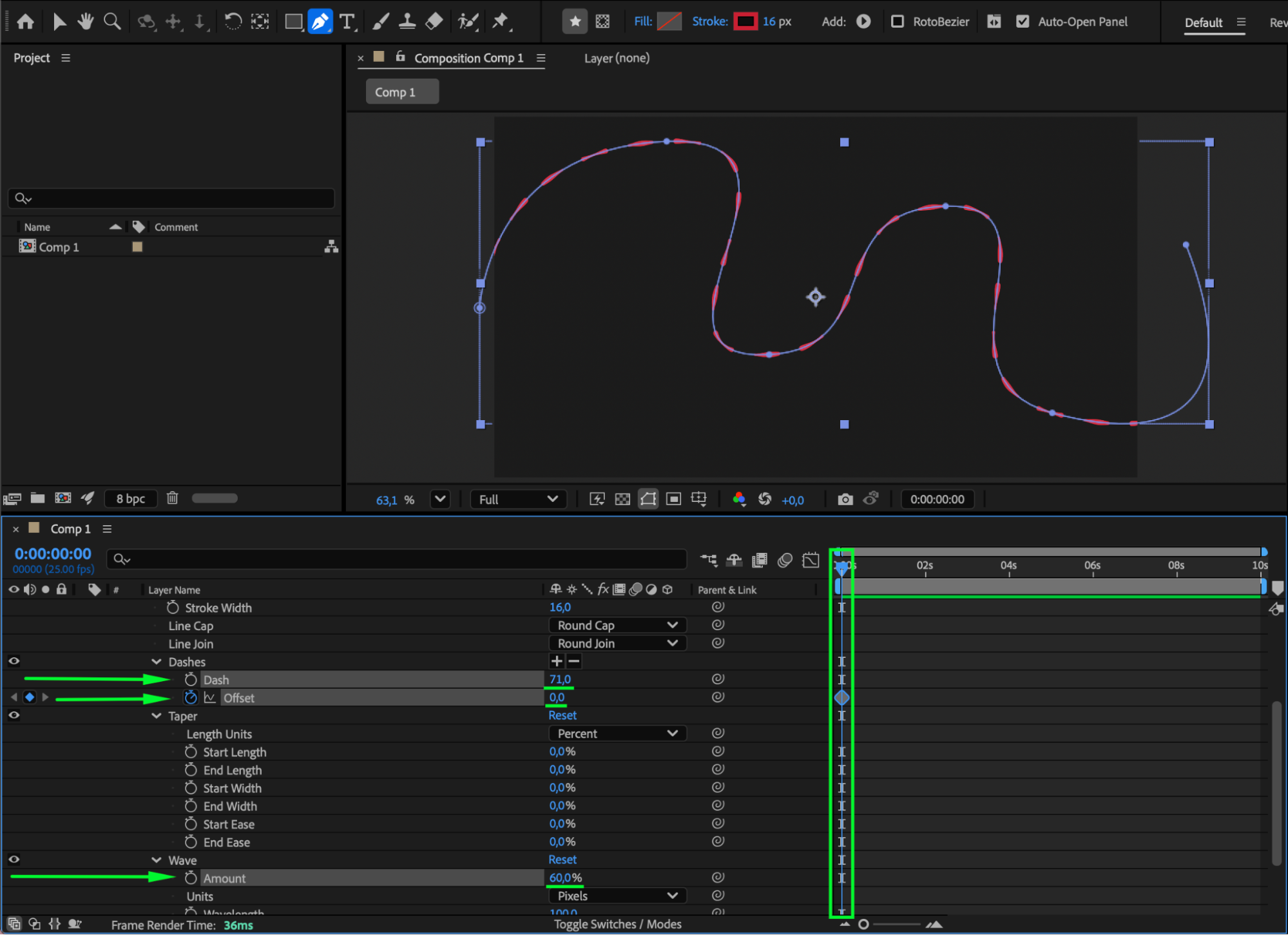Open the channel and color management icon

[x=739, y=499]
